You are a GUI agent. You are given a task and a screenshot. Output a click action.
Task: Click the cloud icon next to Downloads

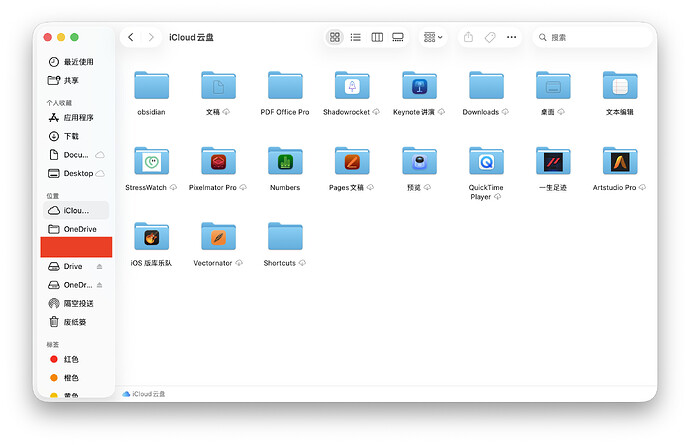pos(505,112)
